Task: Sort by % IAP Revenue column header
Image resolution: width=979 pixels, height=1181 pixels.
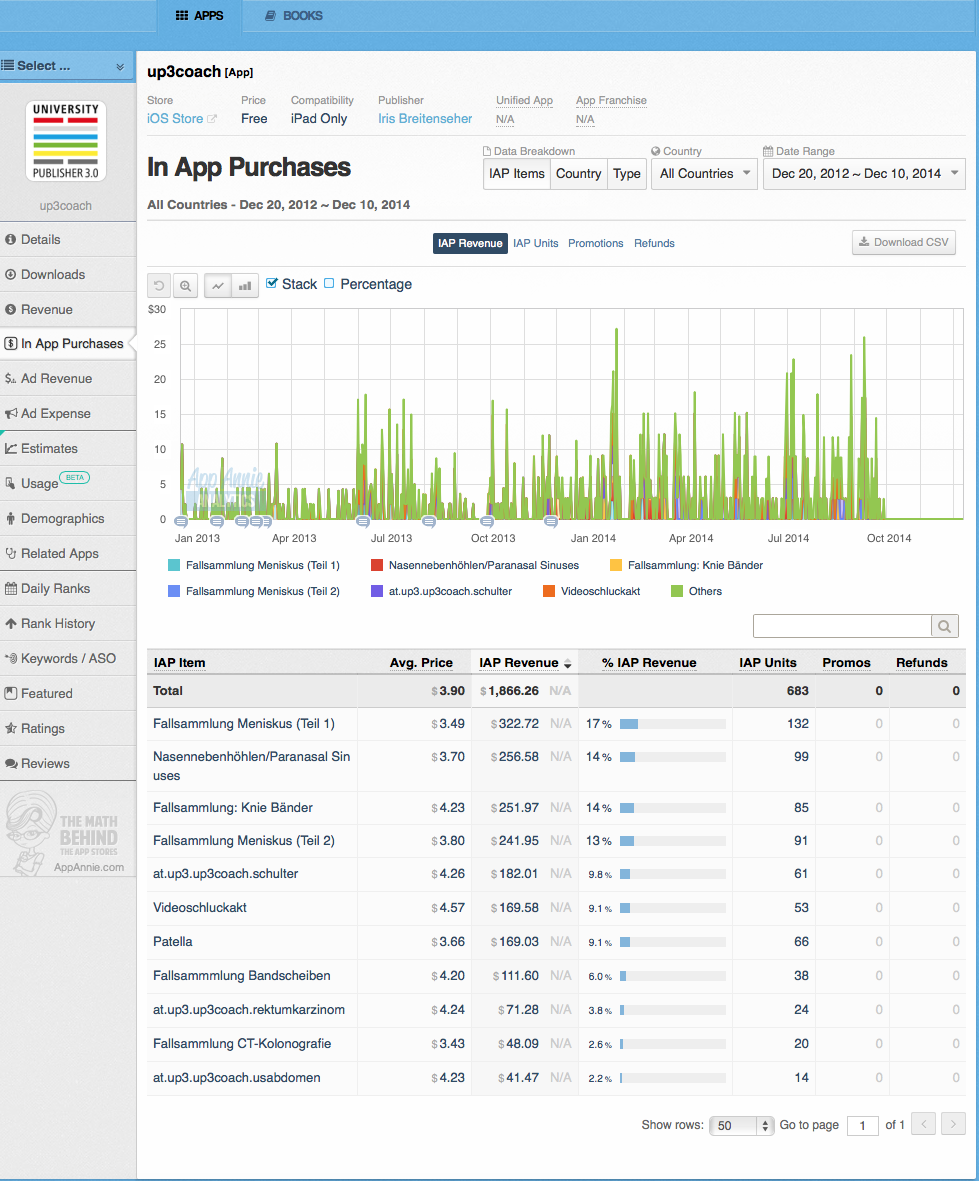Action: point(649,663)
